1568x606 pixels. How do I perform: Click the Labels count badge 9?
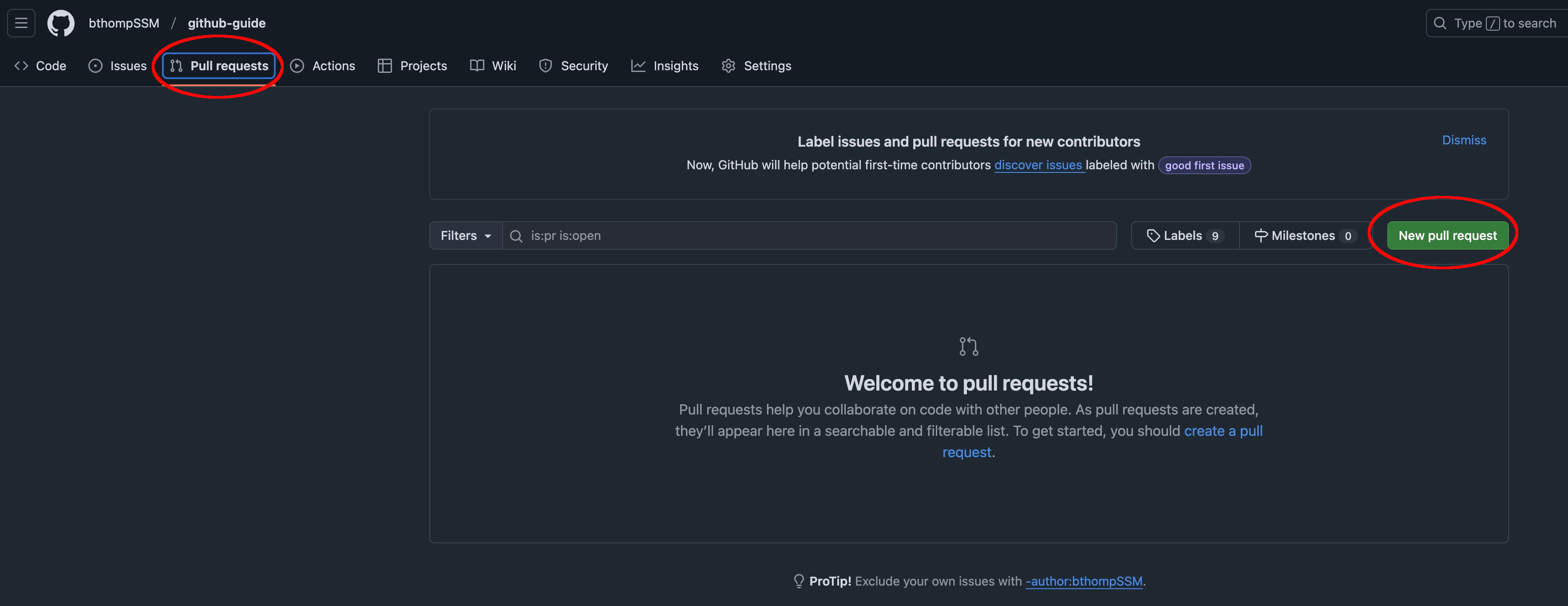pos(1215,236)
